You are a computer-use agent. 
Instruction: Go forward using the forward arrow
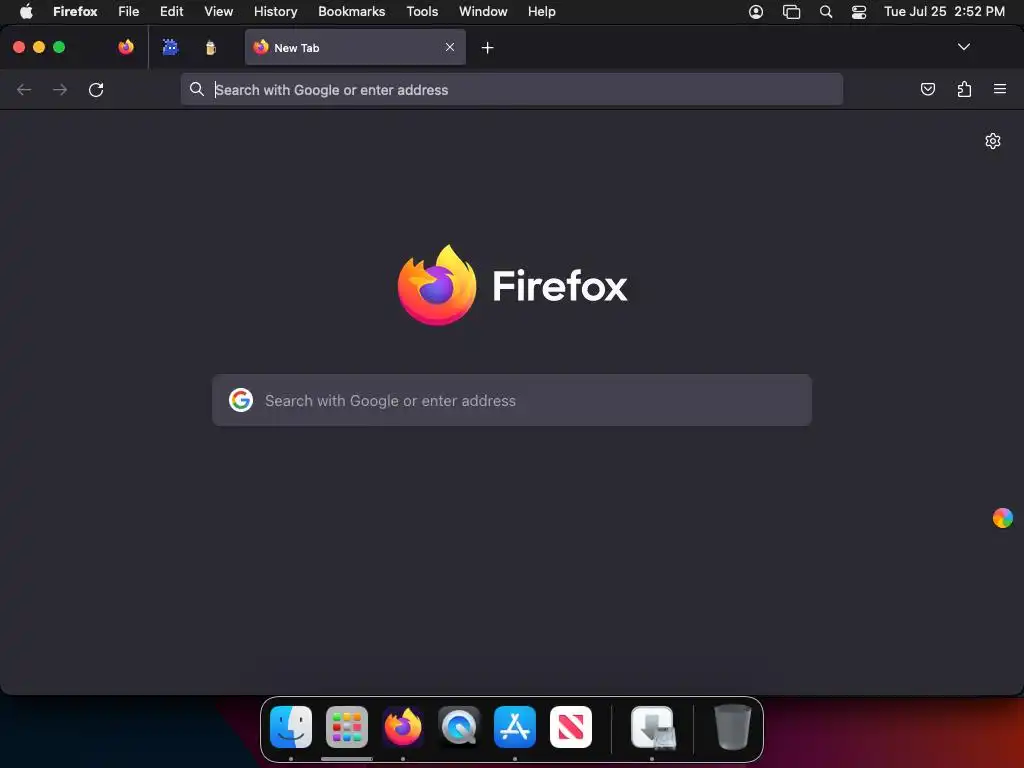pos(60,89)
